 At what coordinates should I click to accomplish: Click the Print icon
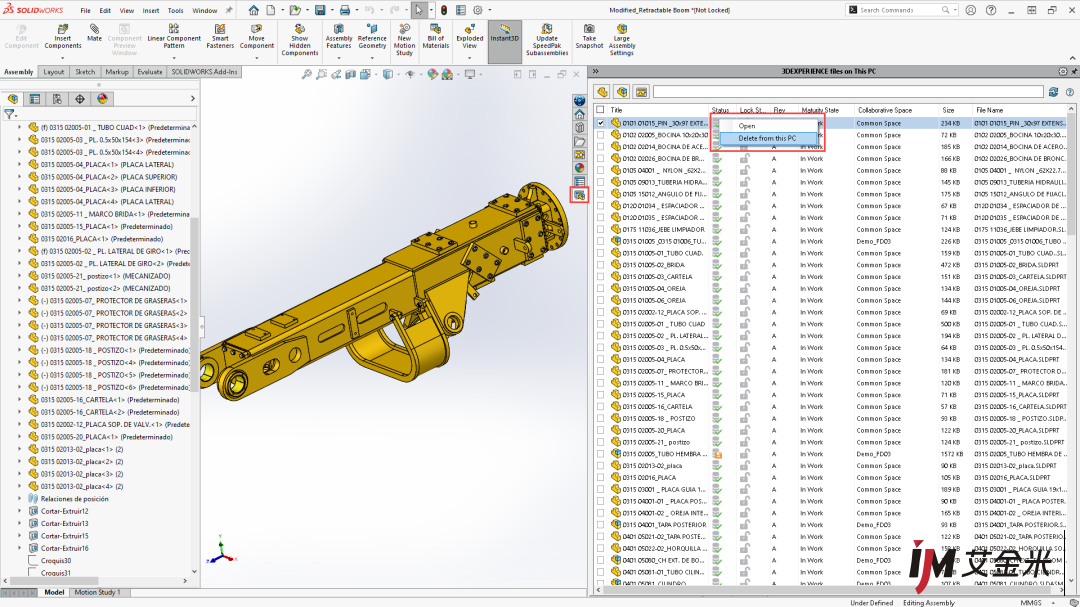pos(345,10)
